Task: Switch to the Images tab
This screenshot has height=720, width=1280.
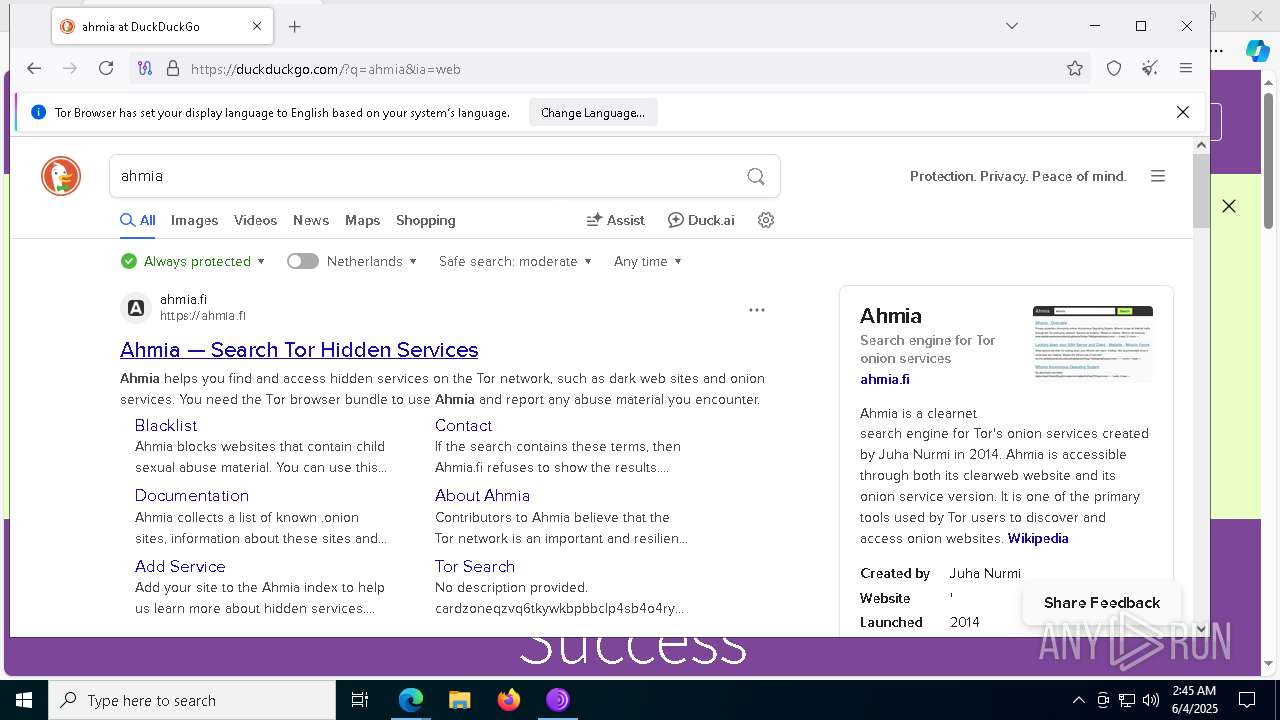Action: (194, 220)
